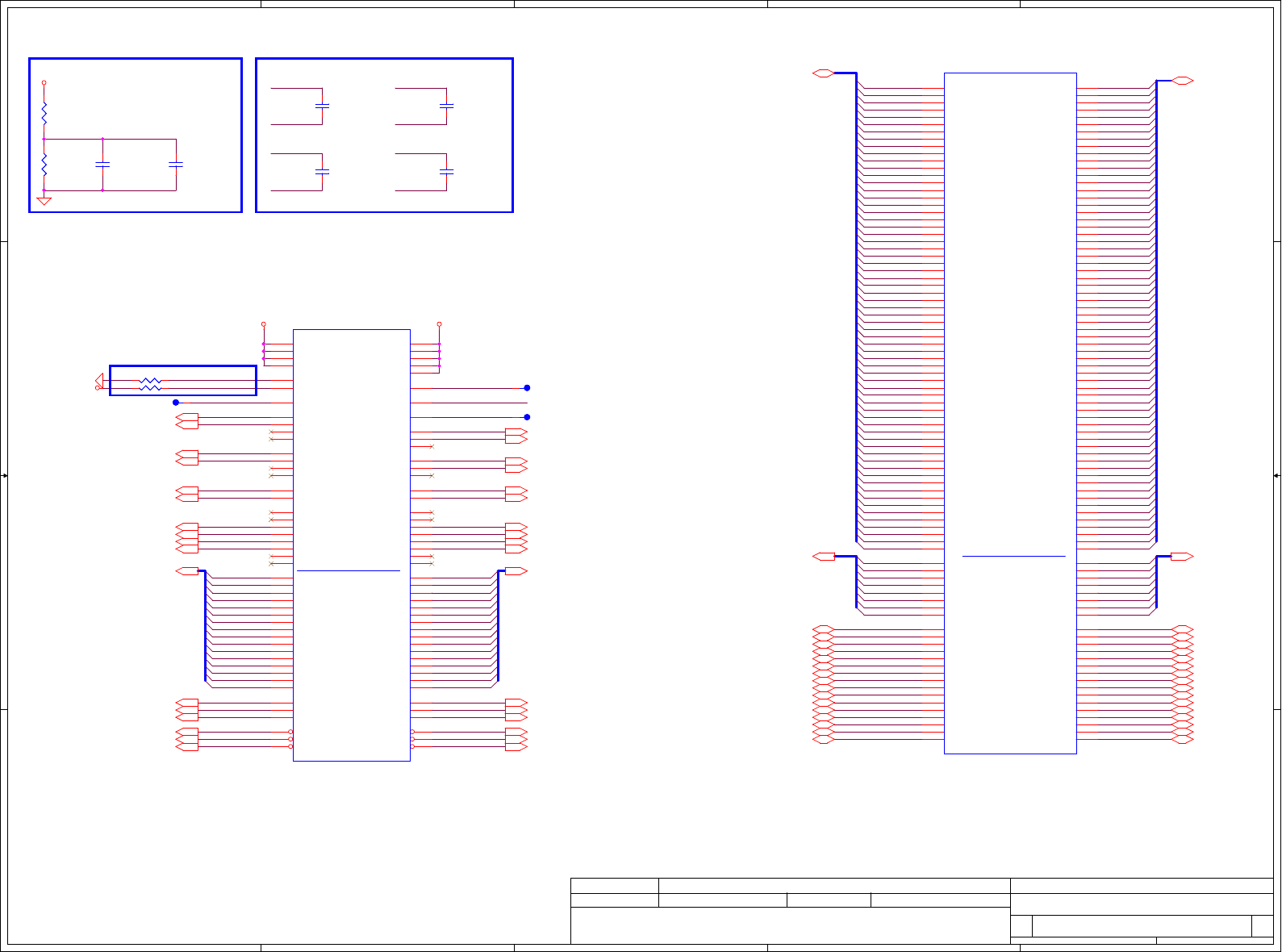This screenshot has width=1282, height=952.
Task: Click the top-left bus port of the large IC
Action: (824, 73)
